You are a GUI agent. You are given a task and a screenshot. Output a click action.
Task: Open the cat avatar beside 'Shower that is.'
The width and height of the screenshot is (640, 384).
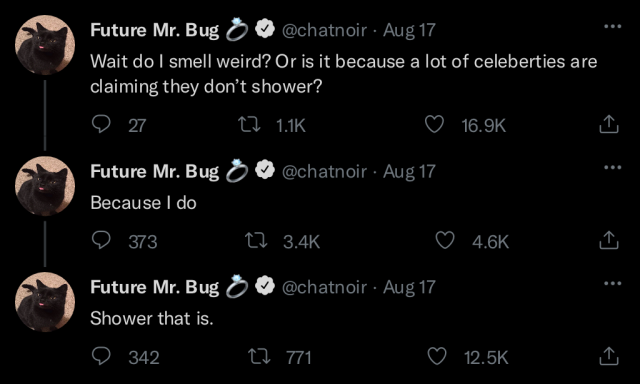point(45,302)
